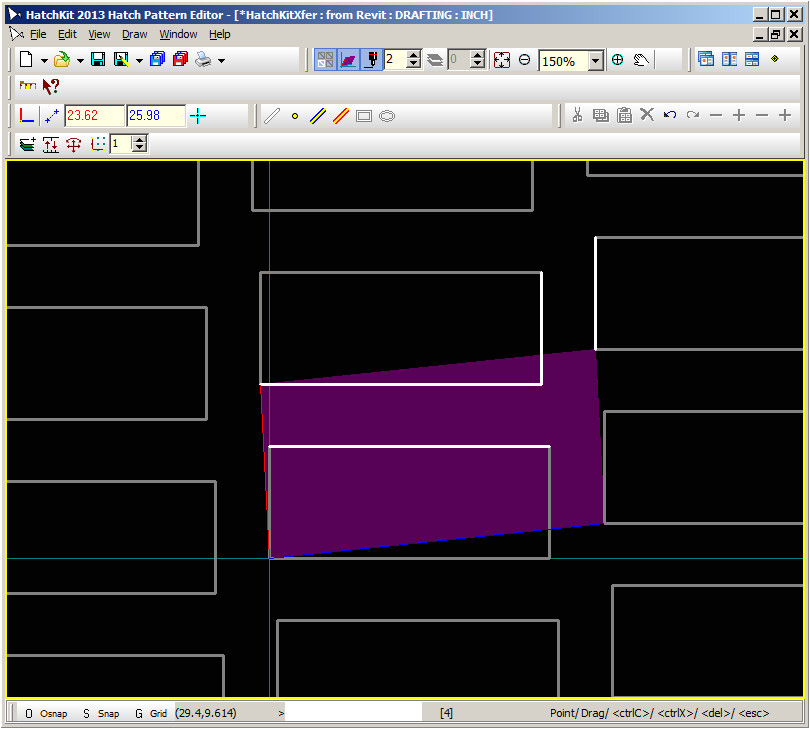Increase pen width stepper up arrow
Screen dimensions: 810x729
(414, 55)
